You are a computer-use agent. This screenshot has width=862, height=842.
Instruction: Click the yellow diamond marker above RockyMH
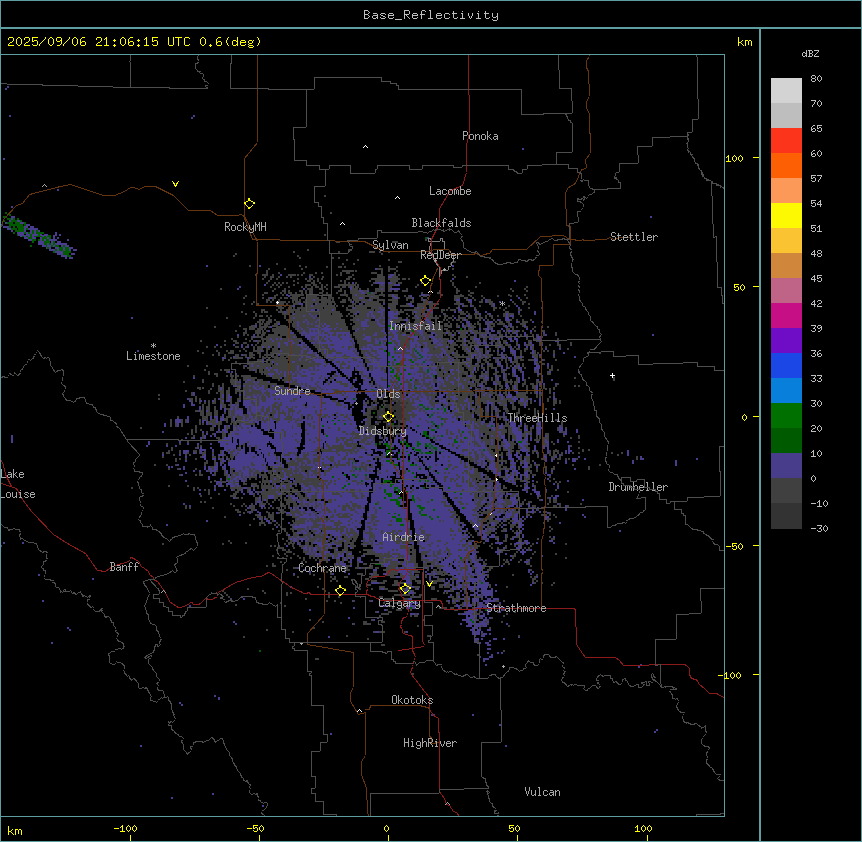tap(249, 204)
